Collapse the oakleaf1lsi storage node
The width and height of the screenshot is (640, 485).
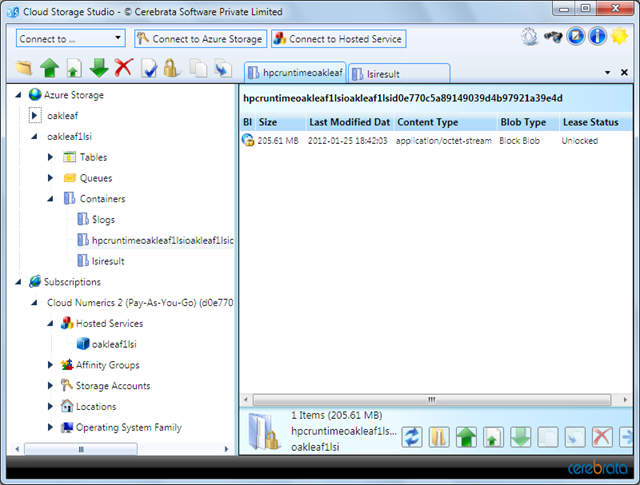tap(35, 136)
